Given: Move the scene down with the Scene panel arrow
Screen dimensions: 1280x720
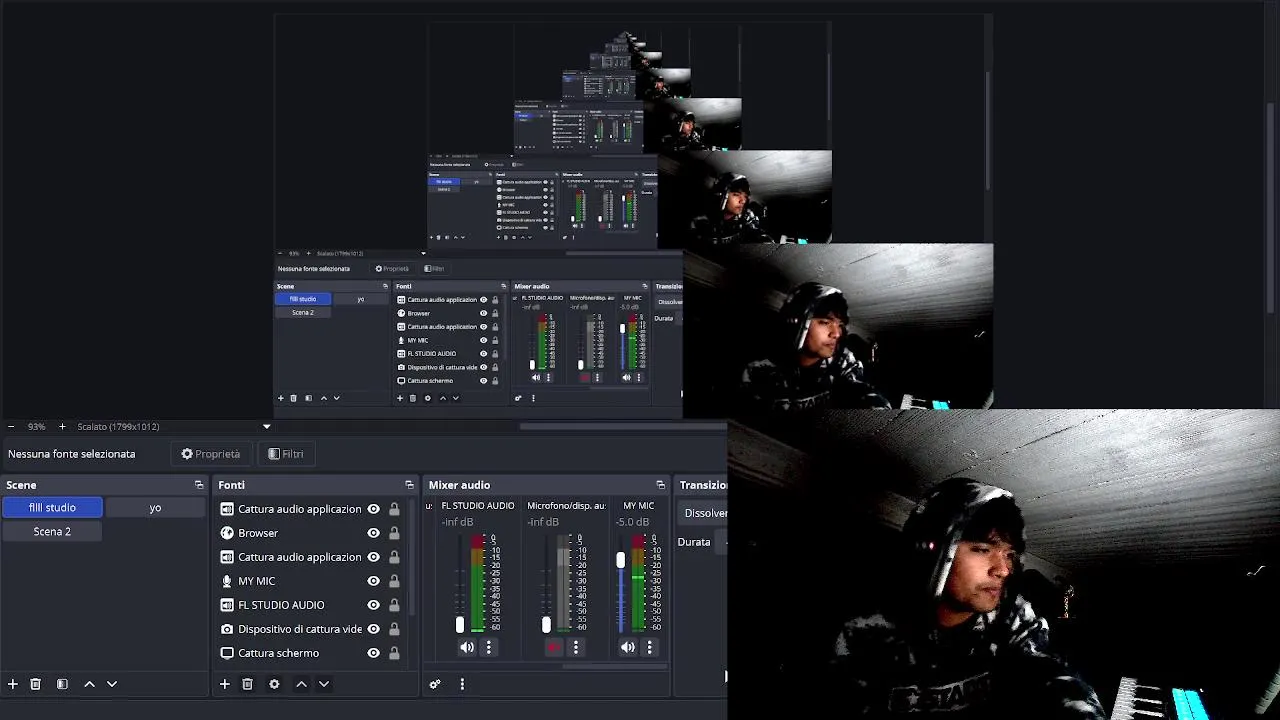Looking at the screenshot, I should pyautogui.click(x=112, y=684).
